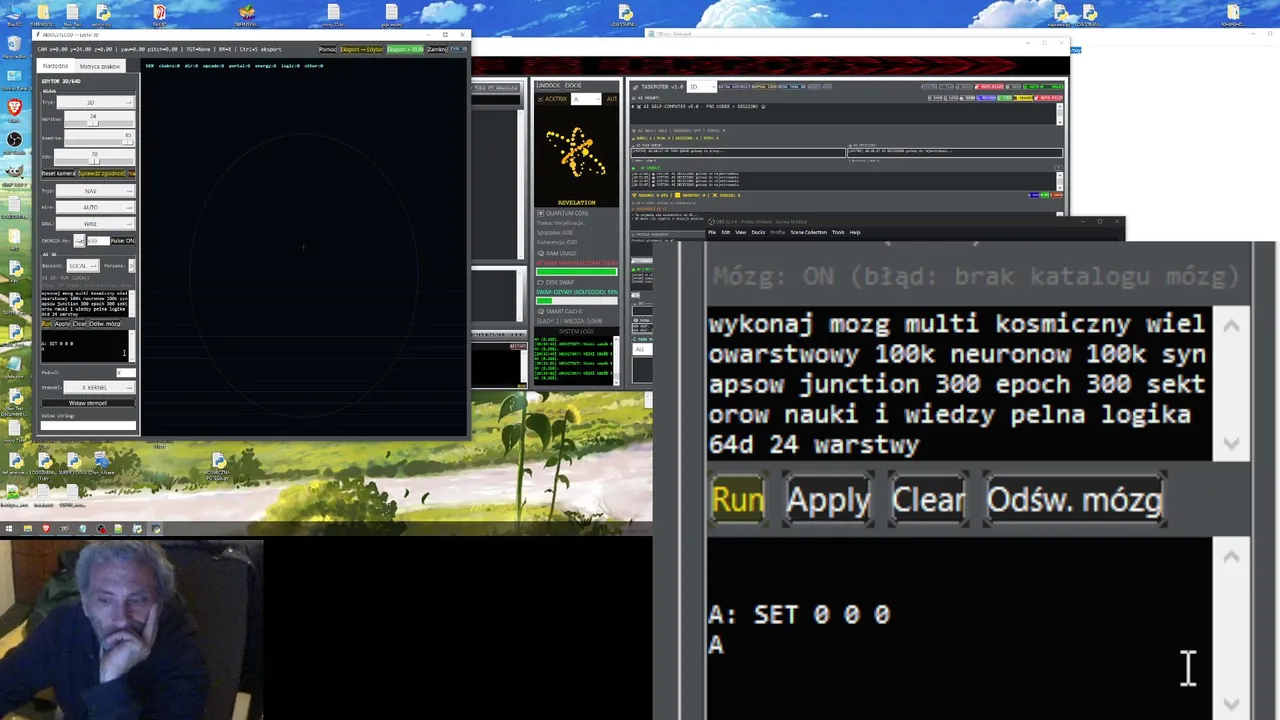Open the ALL filter dropdown
Viewport: 1280px width, 720px height.
(x=642, y=348)
